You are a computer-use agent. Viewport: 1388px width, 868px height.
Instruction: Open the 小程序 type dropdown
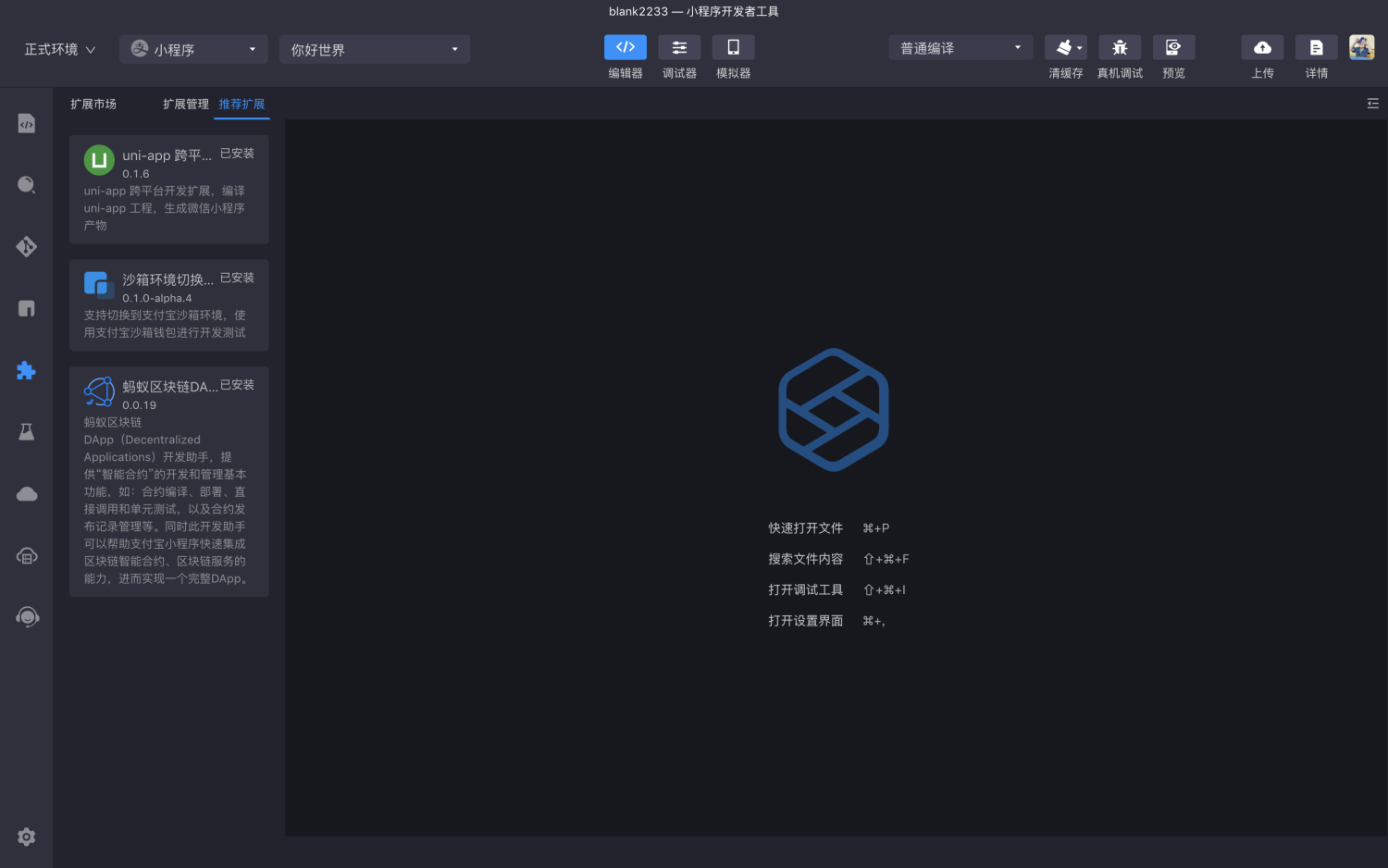pyautogui.click(x=193, y=49)
